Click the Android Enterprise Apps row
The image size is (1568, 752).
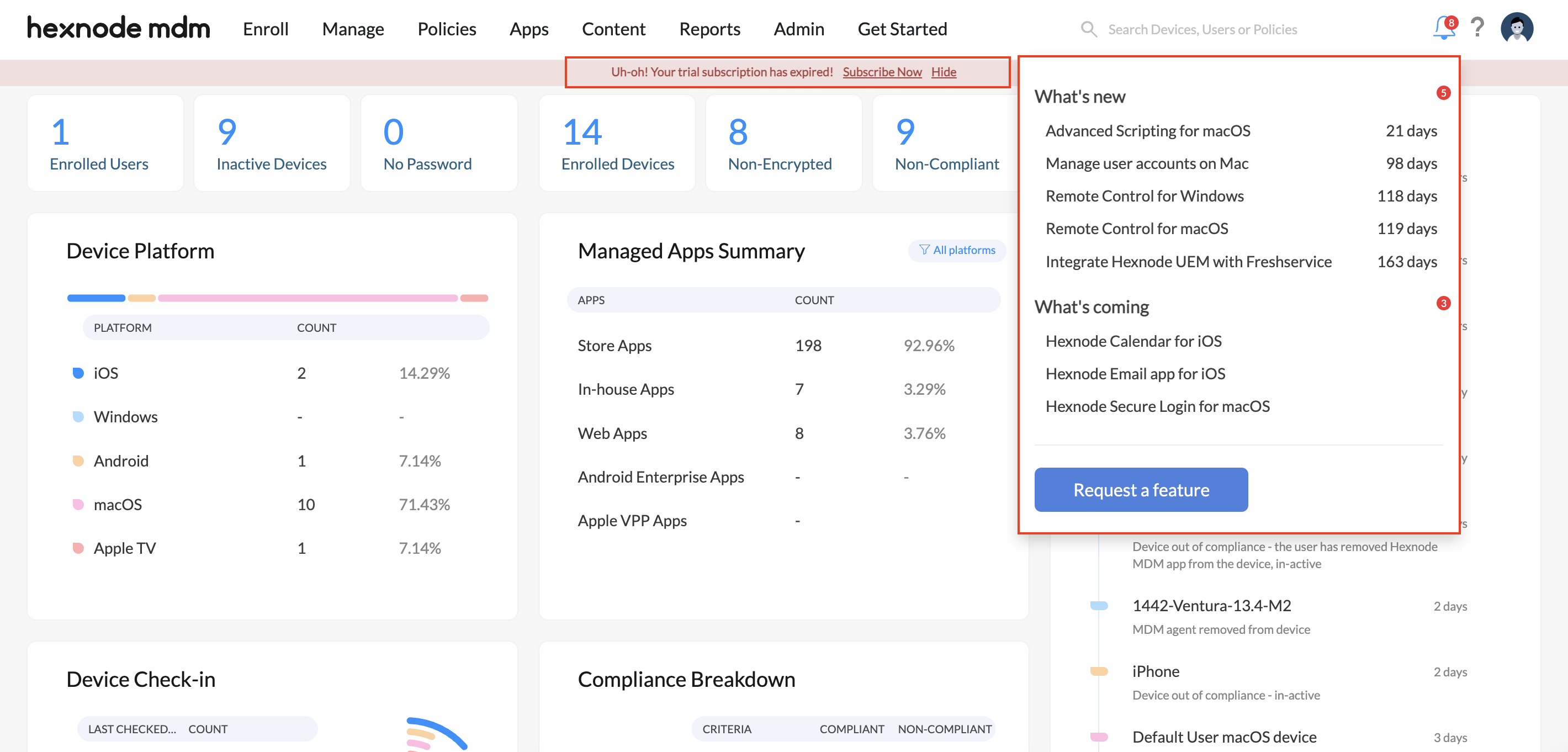click(x=784, y=477)
